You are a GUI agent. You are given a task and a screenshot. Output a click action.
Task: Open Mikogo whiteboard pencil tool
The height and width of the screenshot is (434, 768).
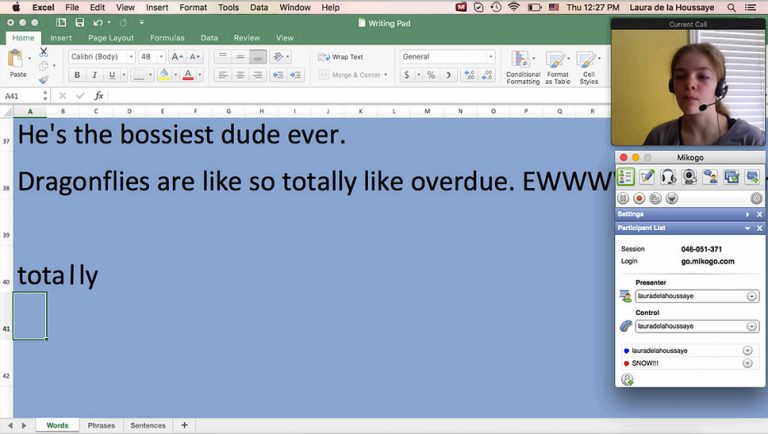647,178
